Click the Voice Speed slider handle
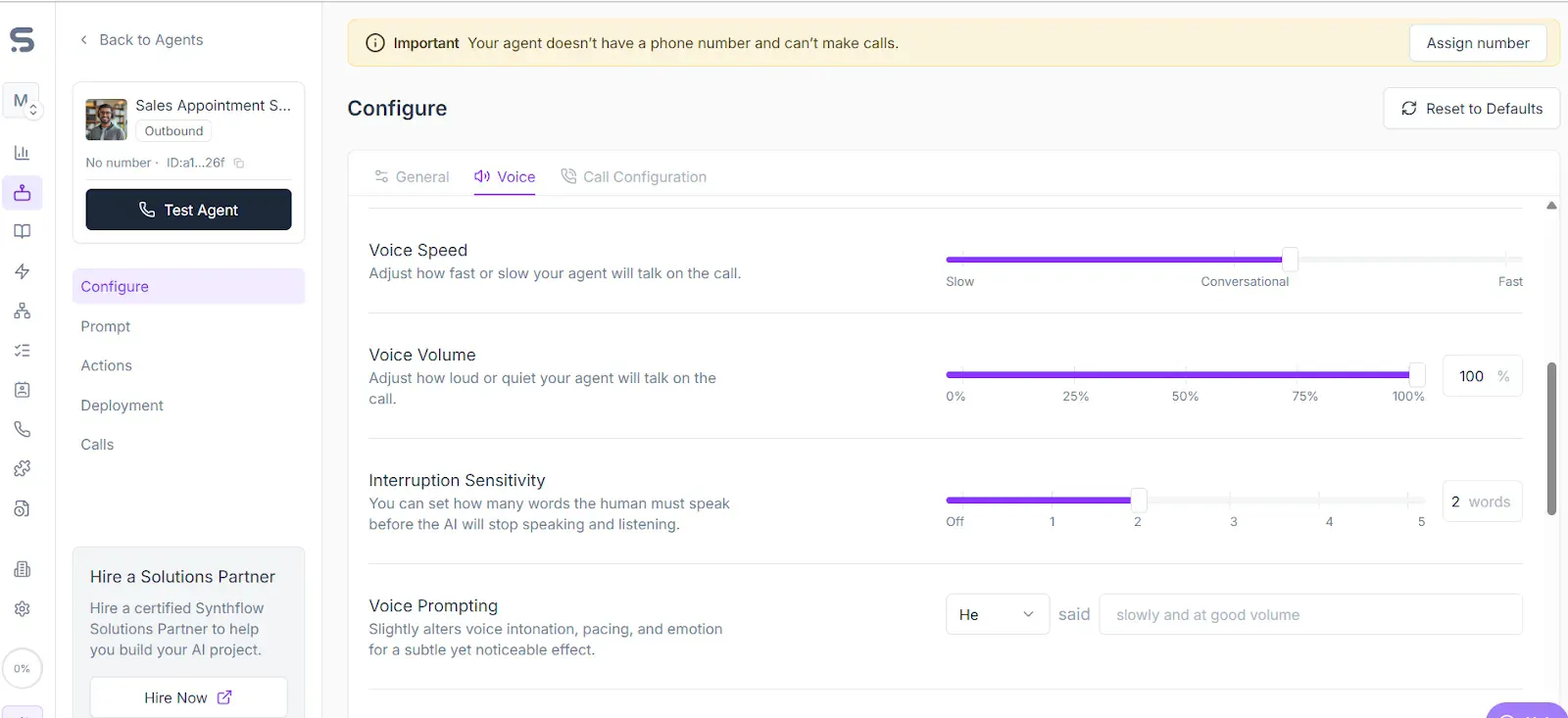Screen dimensions: 1568x718 (1290, 260)
